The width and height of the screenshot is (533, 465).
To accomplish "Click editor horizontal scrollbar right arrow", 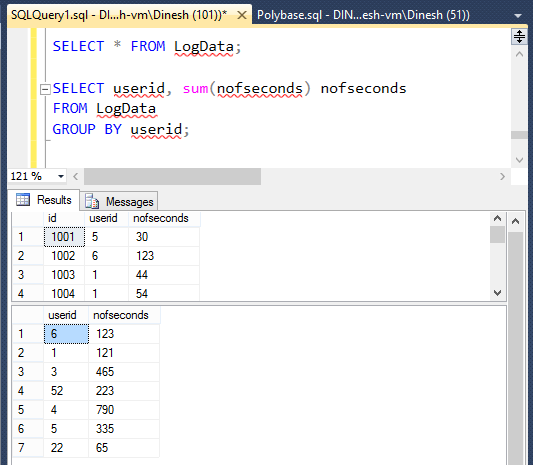I will click(x=502, y=176).
